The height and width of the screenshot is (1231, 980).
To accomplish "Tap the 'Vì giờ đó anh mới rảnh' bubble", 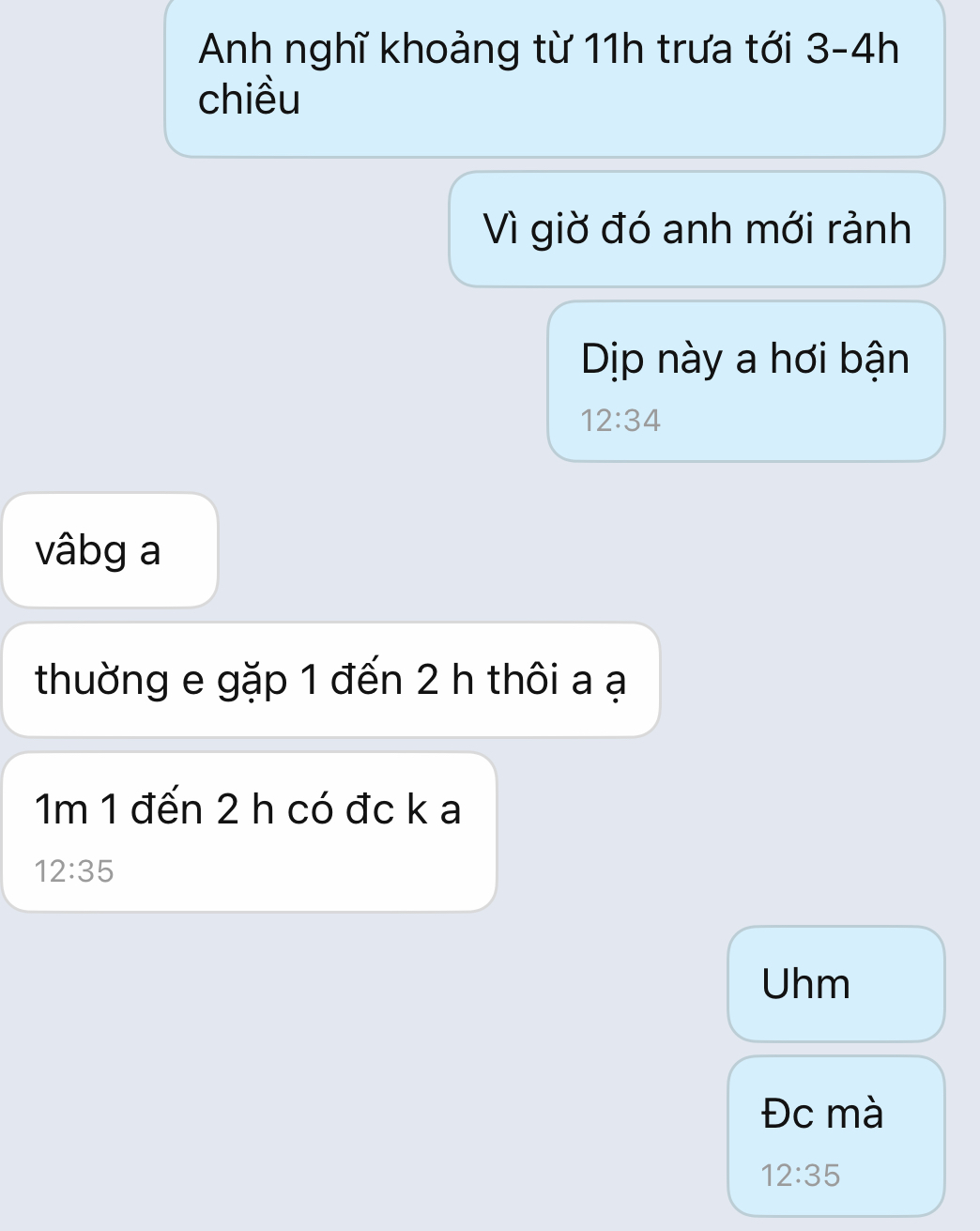I will (697, 228).
